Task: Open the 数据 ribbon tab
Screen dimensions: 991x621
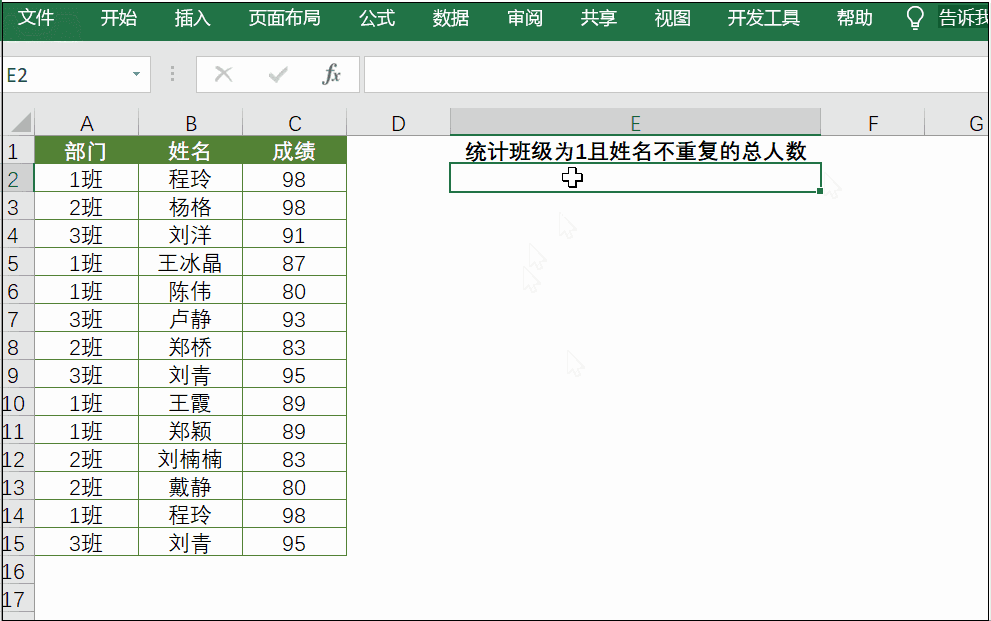Action: tap(451, 18)
